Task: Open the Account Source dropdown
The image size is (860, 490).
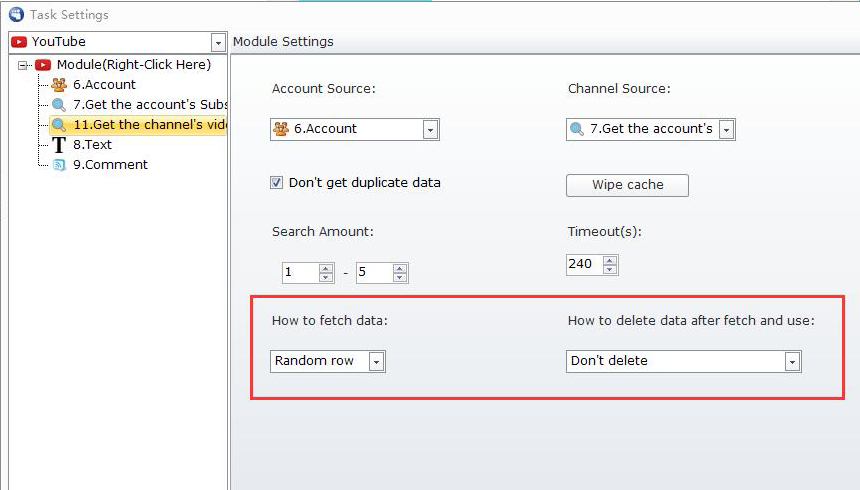Action: 429,129
